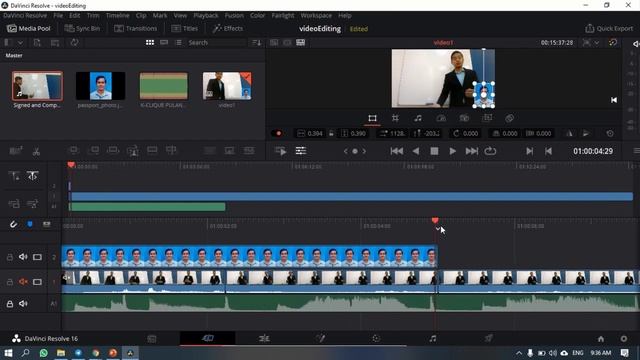This screenshot has width=640, height=360.
Task: Toggle the red transform enable switch
Action: 278,133
